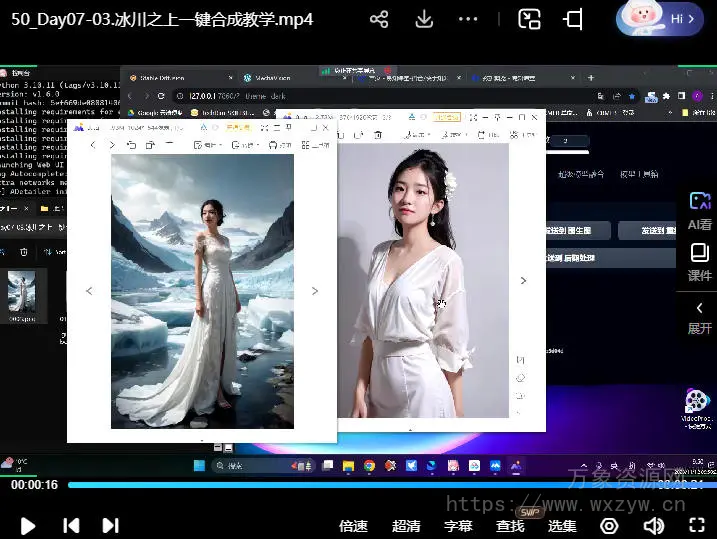Toggle 字幕 subtitles

[x=458, y=526]
